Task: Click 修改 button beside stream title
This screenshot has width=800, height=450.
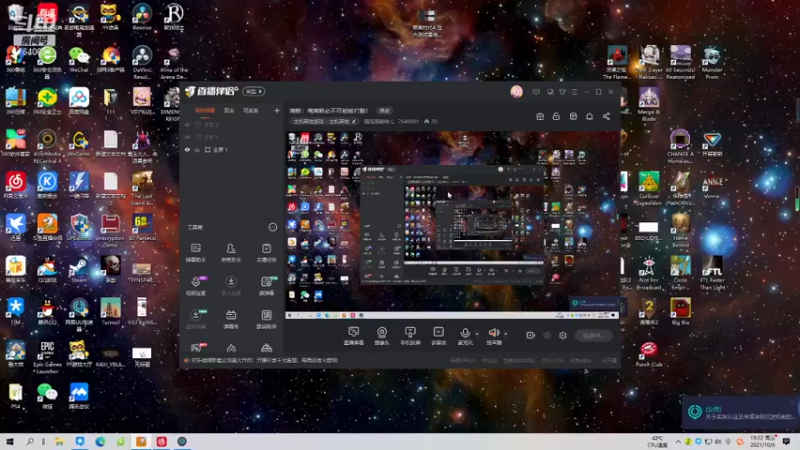Action: 384,111
